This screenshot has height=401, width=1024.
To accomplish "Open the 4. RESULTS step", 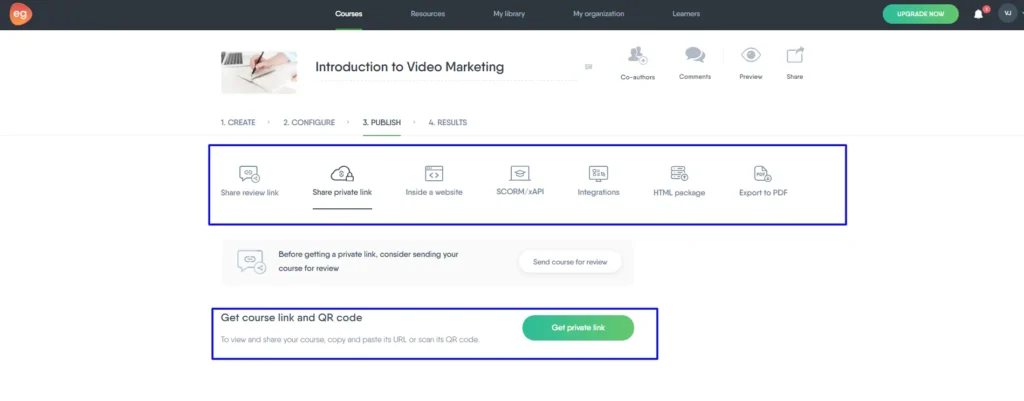I will 447,122.
